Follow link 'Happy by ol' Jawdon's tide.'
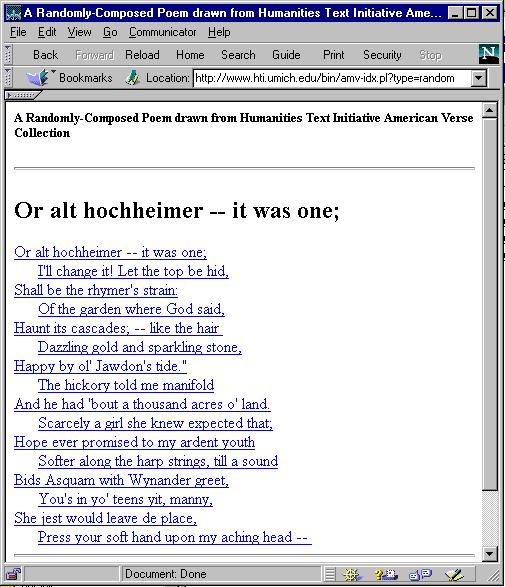The height and width of the screenshot is (587, 505). pos(100,366)
